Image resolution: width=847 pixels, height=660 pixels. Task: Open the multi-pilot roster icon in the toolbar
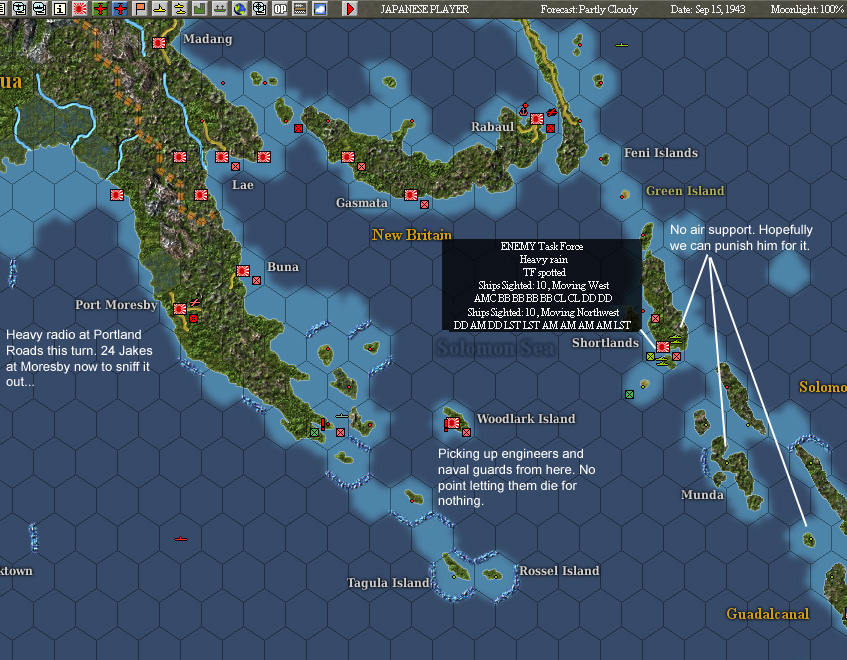[40, 9]
